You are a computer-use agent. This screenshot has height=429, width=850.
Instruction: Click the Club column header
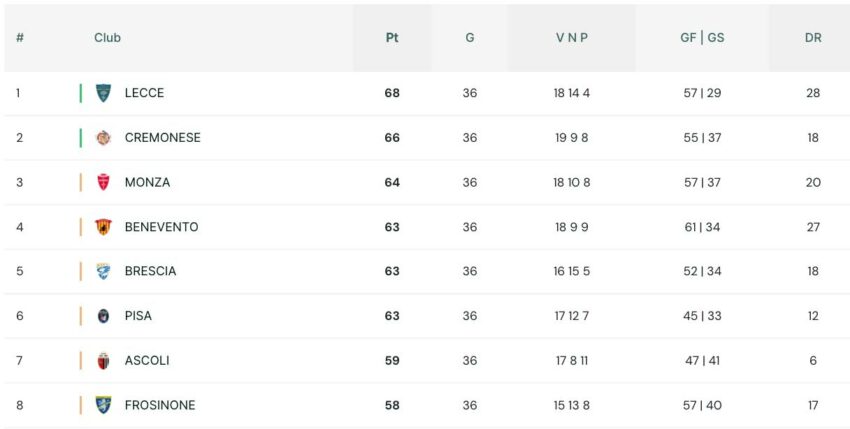(107, 37)
